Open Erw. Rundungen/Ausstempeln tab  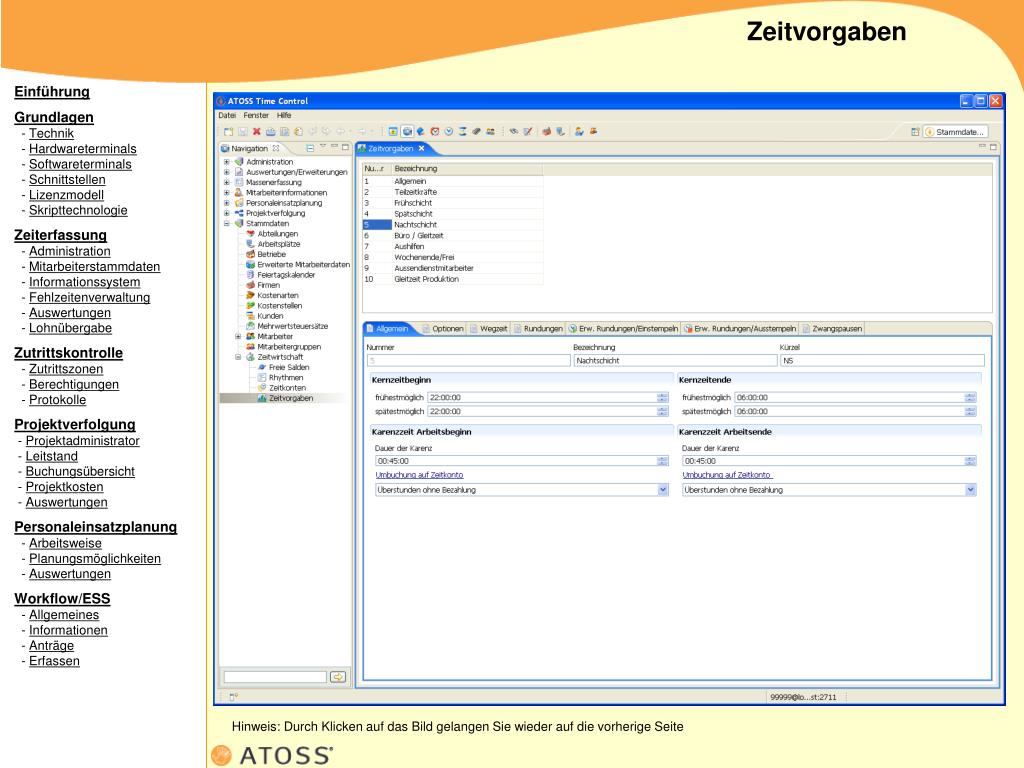(x=740, y=328)
